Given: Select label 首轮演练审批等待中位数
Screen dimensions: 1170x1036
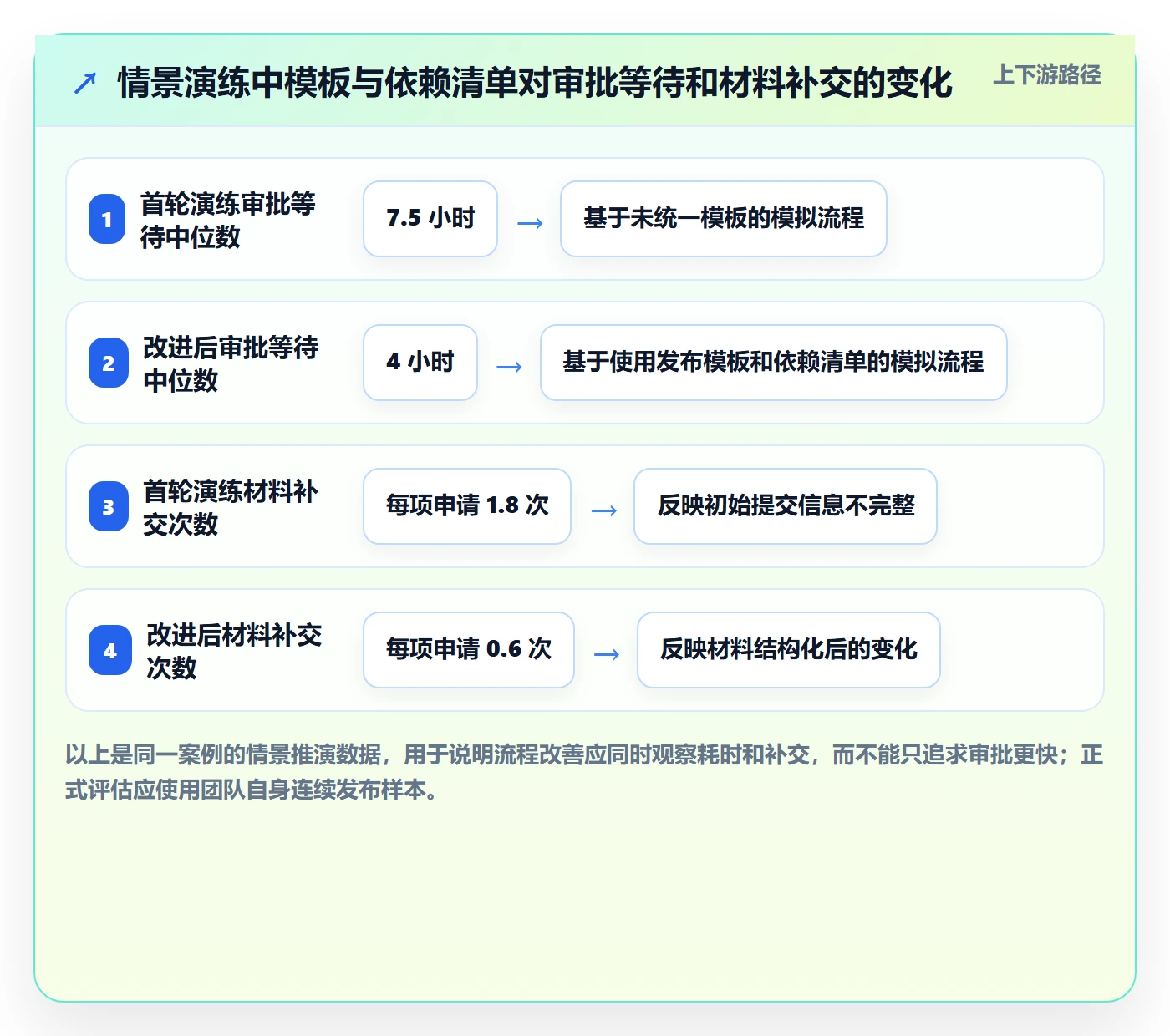Looking at the screenshot, I should pyautogui.click(x=227, y=220).
